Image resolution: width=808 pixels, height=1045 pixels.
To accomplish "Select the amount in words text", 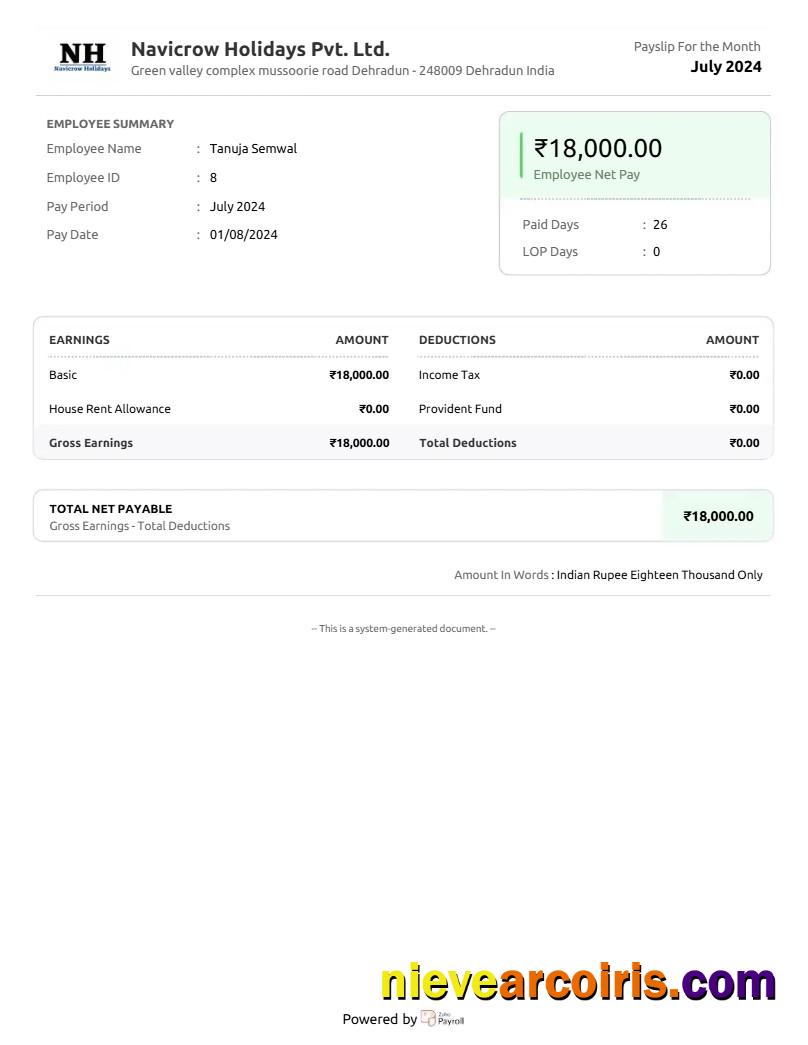I will [x=659, y=575].
